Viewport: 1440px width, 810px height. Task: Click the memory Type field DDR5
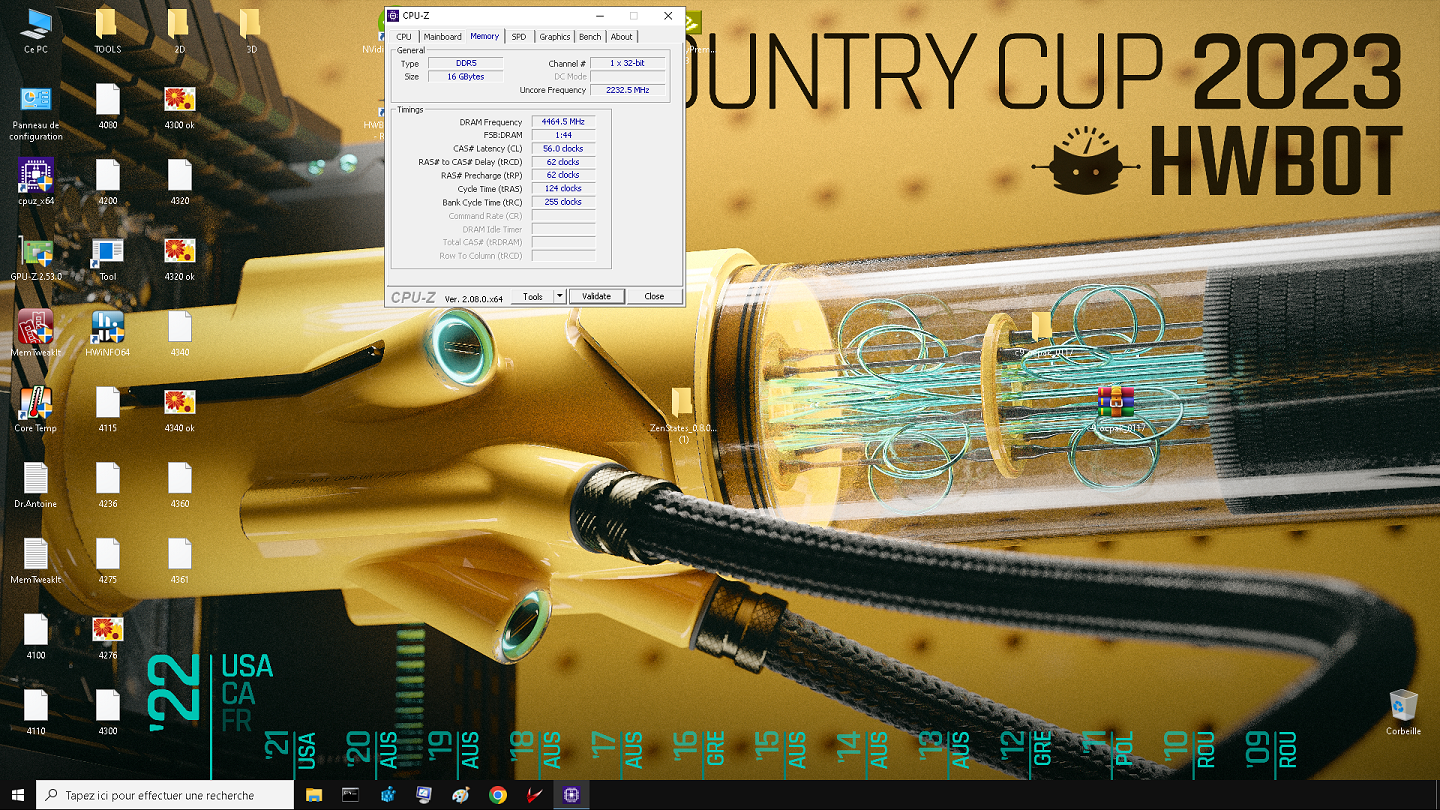click(466, 63)
